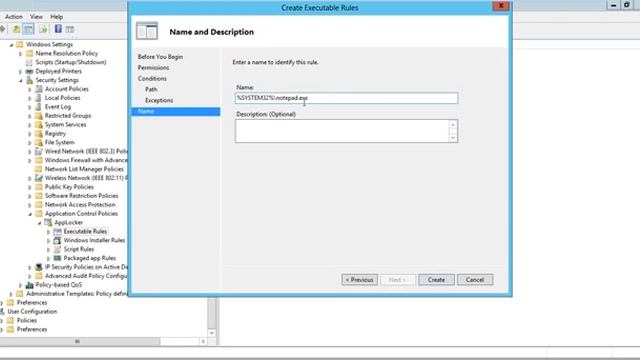
Task: Collapse the AppLocker node
Action: tap(39, 223)
